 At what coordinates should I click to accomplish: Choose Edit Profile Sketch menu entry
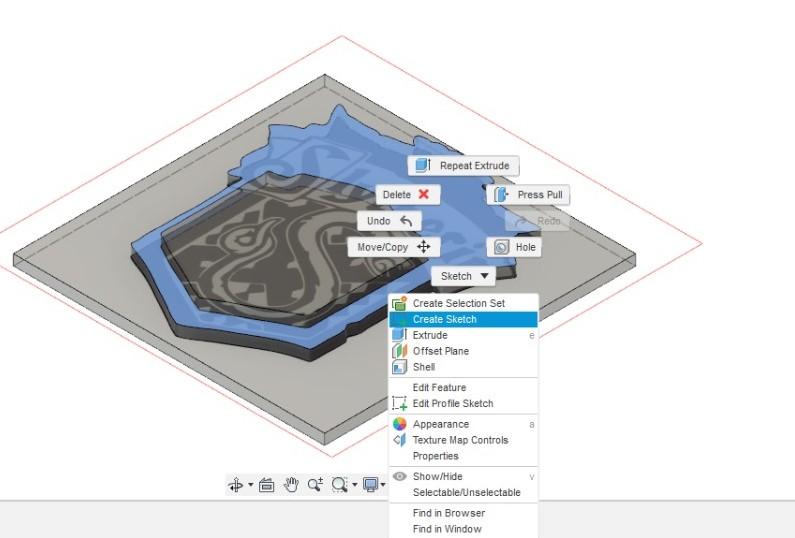(463, 404)
